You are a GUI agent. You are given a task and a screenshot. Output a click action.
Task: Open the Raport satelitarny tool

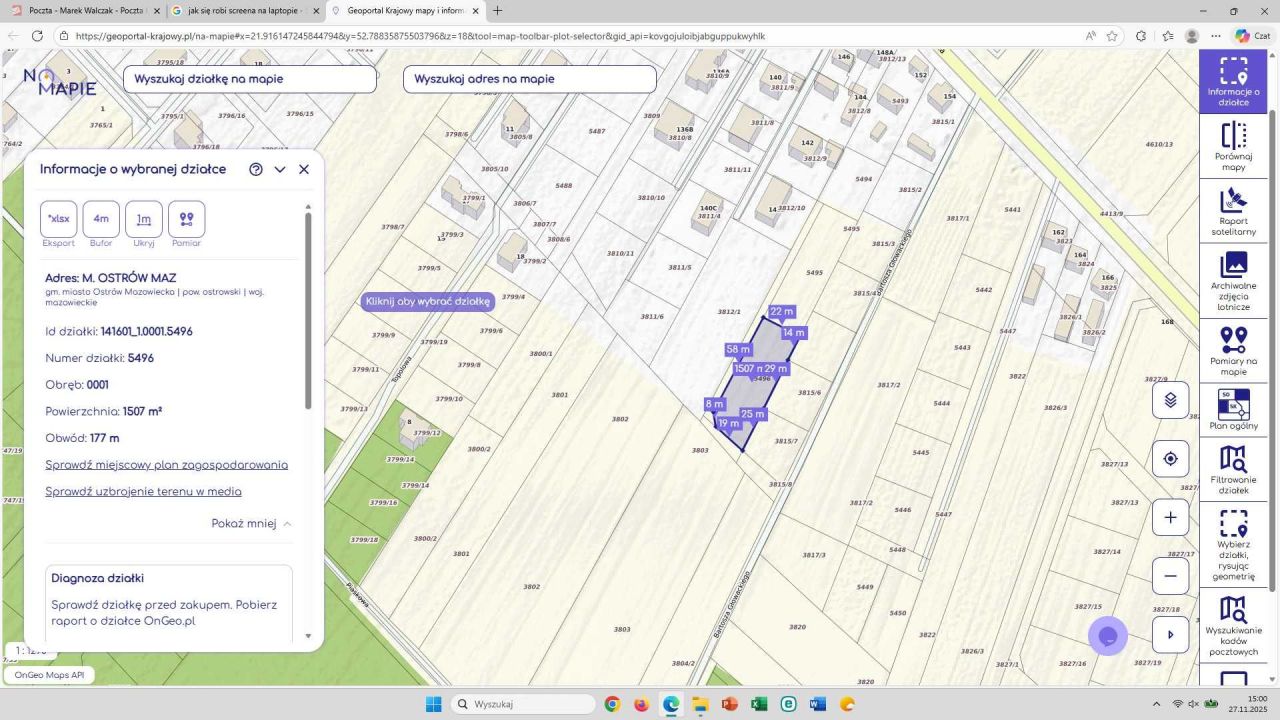[x=1233, y=212]
